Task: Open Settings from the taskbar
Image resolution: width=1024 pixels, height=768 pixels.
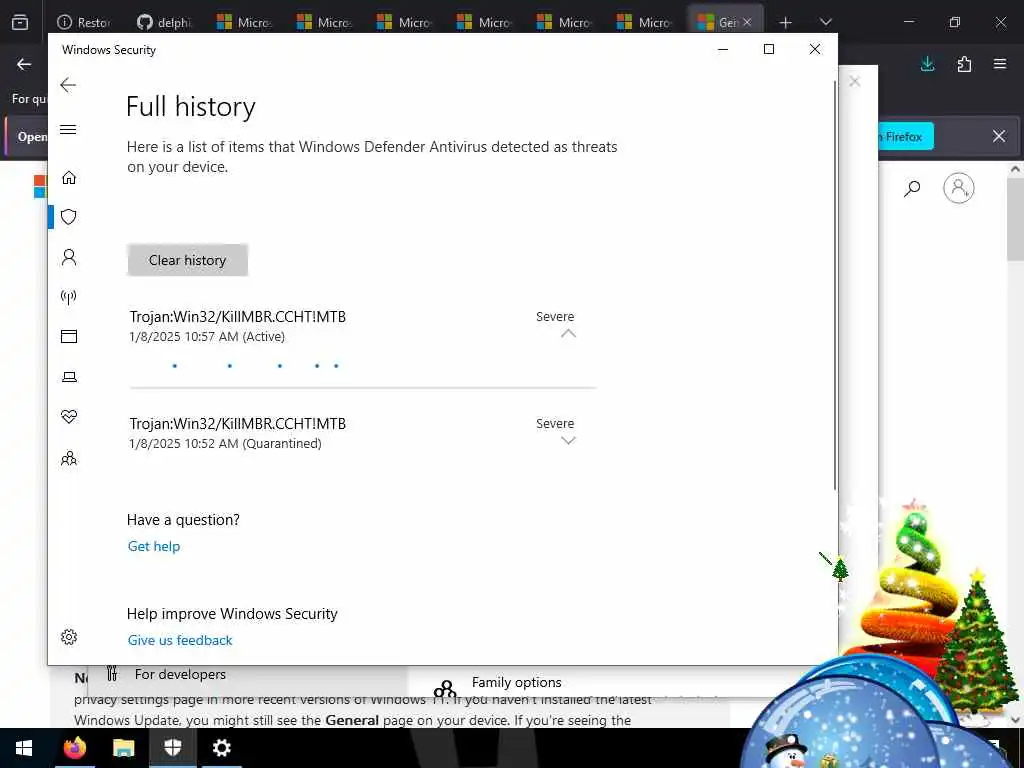Action: point(221,748)
